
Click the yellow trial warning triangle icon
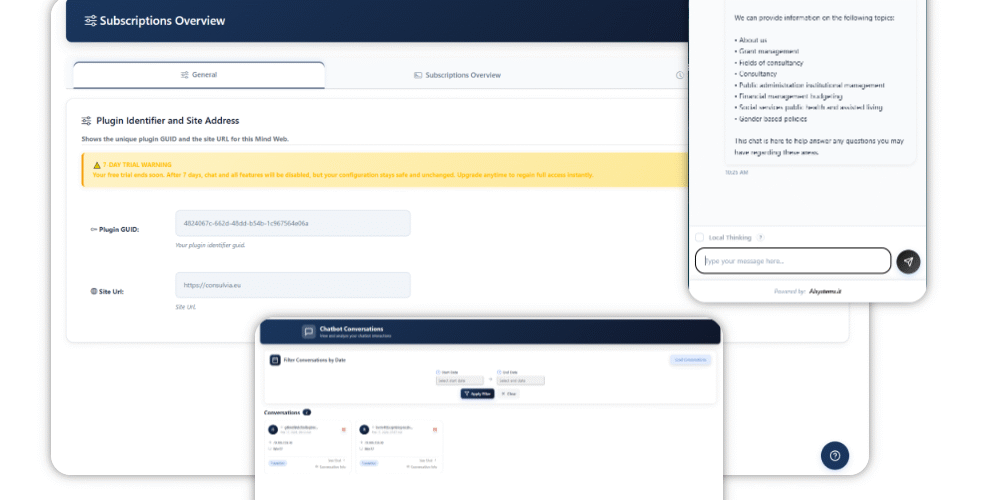click(x=96, y=164)
